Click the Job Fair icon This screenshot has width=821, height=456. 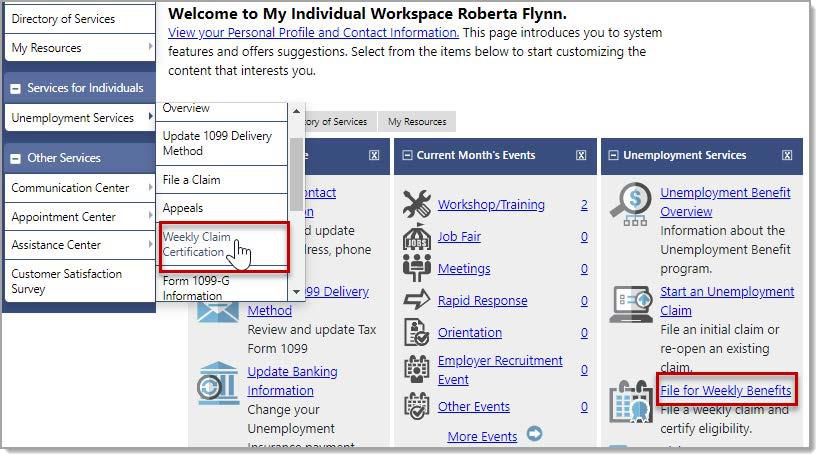point(416,237)
